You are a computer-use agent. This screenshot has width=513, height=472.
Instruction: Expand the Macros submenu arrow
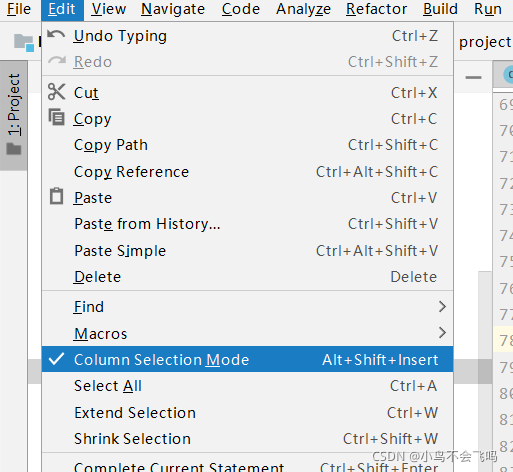pos(442,333)
